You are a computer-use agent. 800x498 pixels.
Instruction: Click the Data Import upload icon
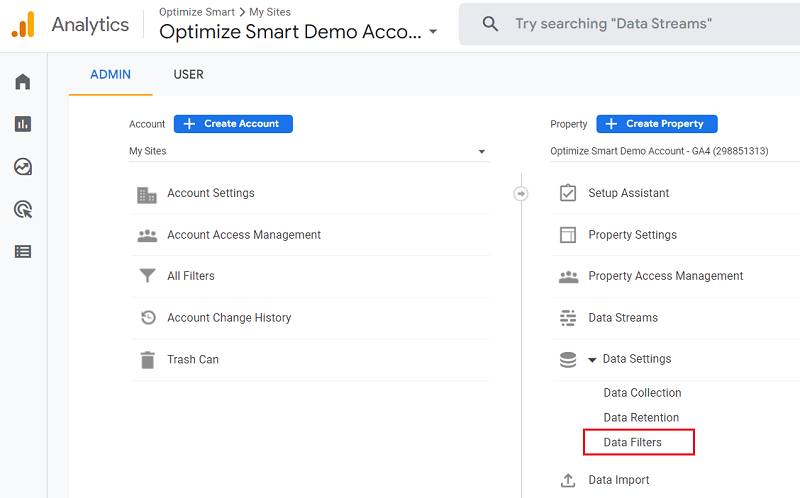coord(568,480)
